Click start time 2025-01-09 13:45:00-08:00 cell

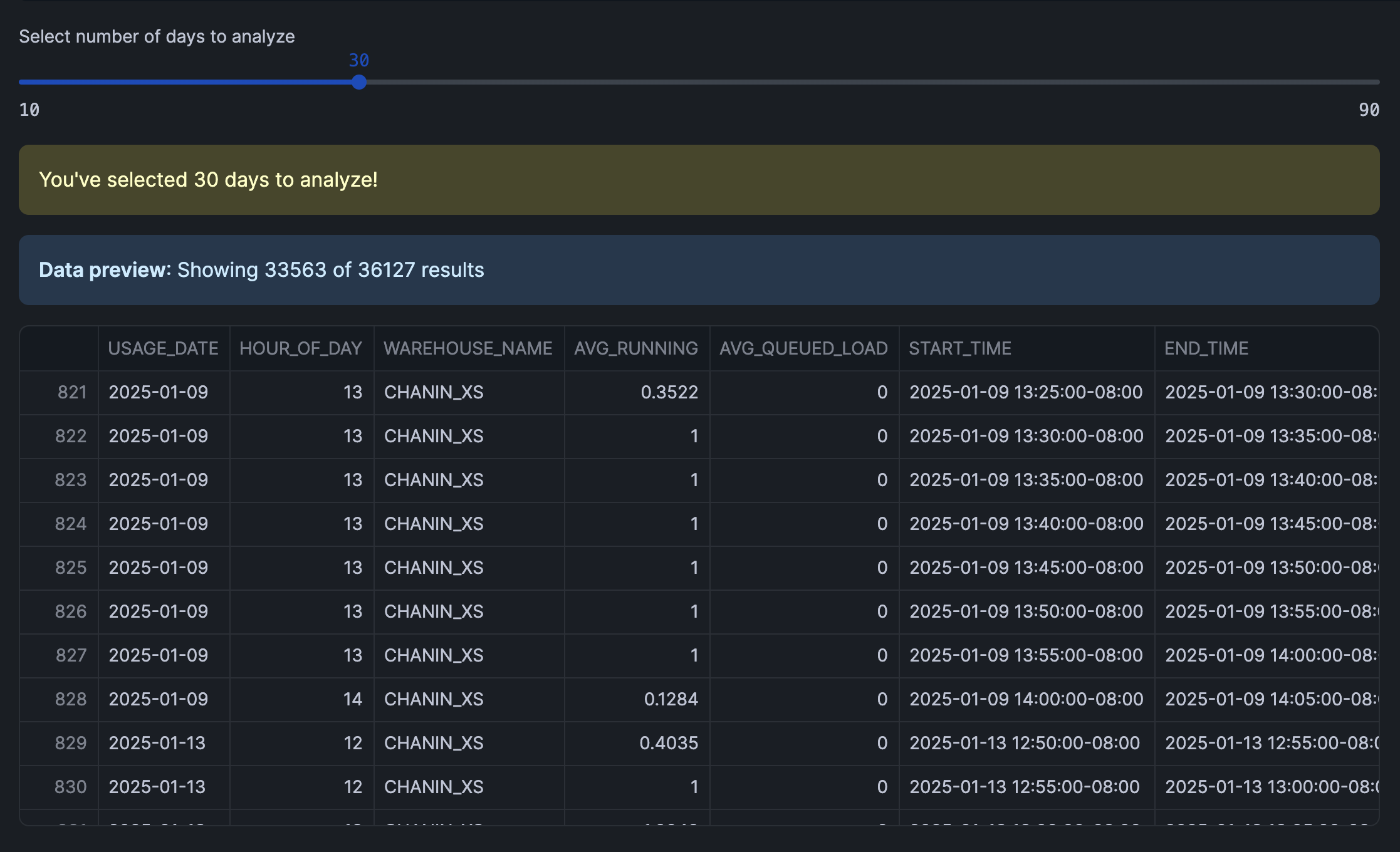[x=1026, y=568]
